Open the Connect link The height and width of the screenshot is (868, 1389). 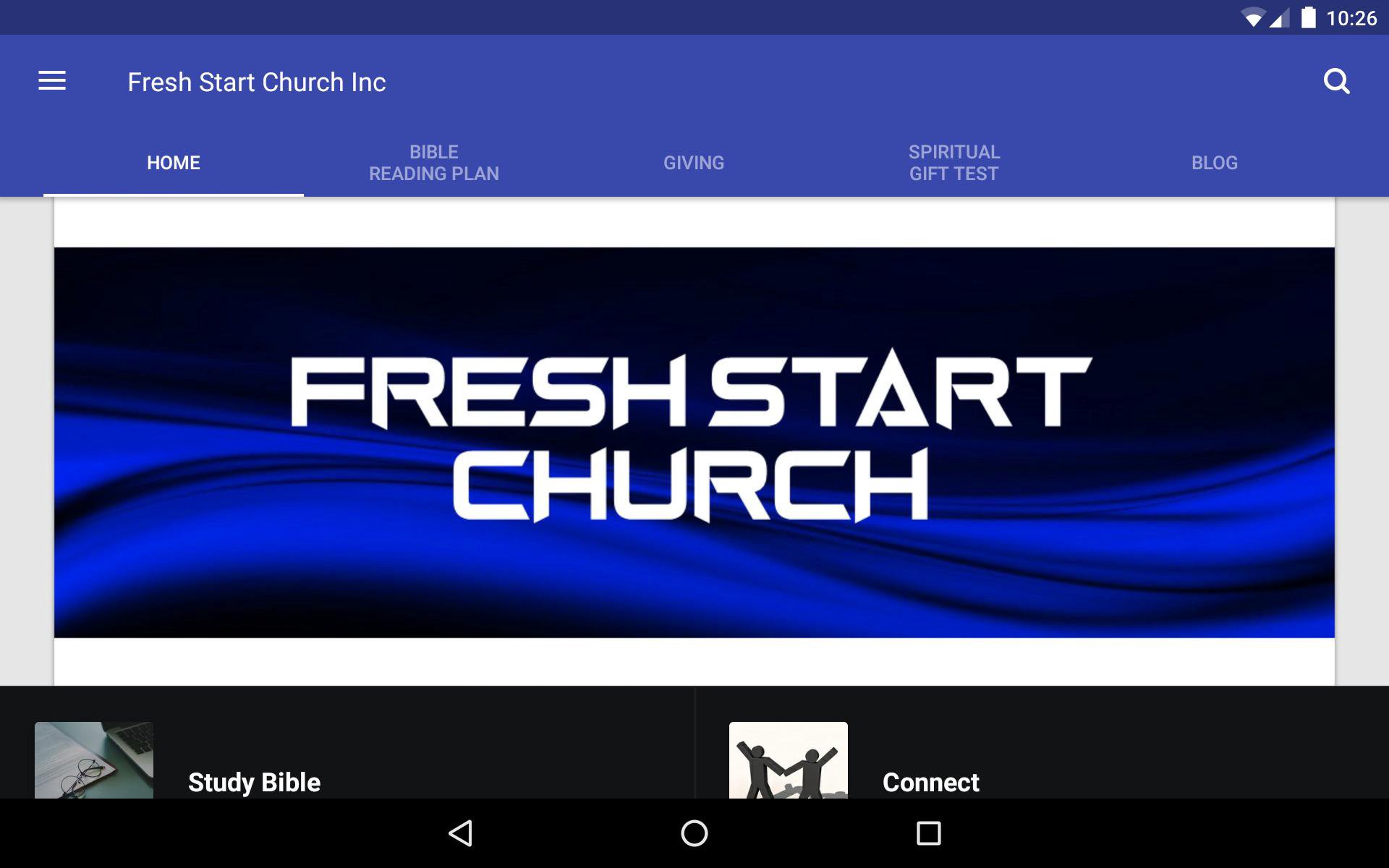[931, 782]
